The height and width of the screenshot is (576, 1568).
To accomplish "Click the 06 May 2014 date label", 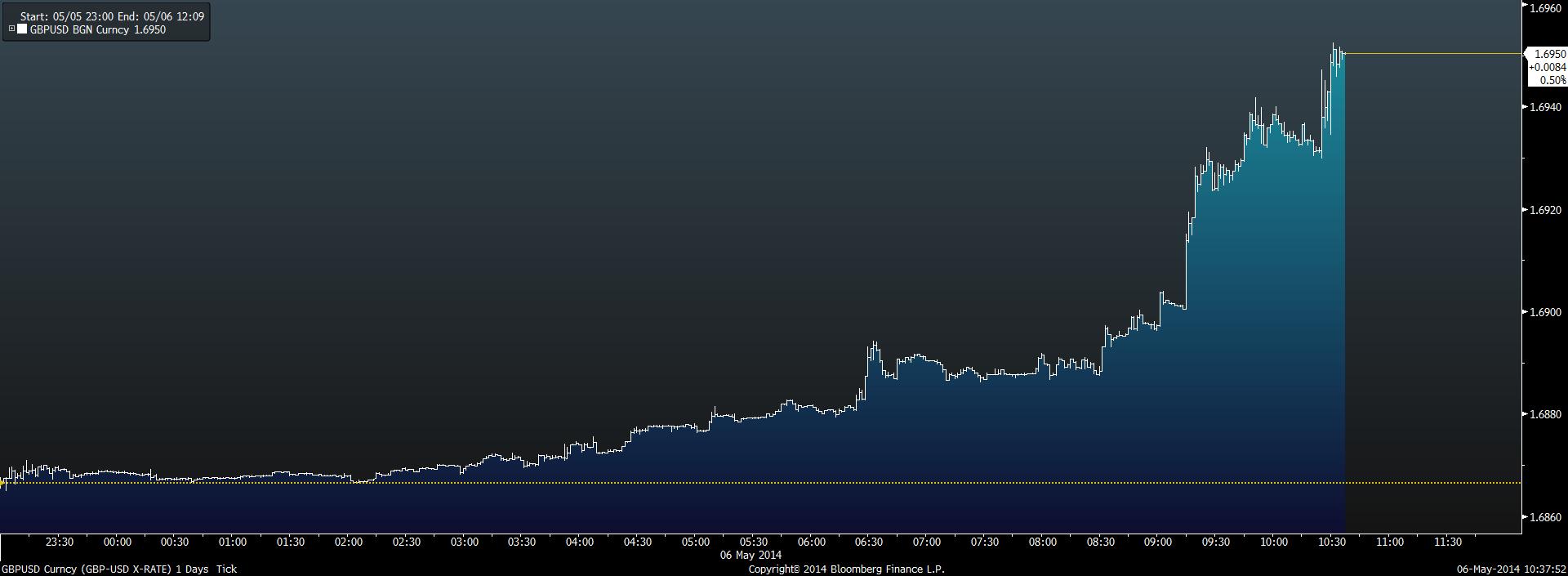I will coord(751,555).
